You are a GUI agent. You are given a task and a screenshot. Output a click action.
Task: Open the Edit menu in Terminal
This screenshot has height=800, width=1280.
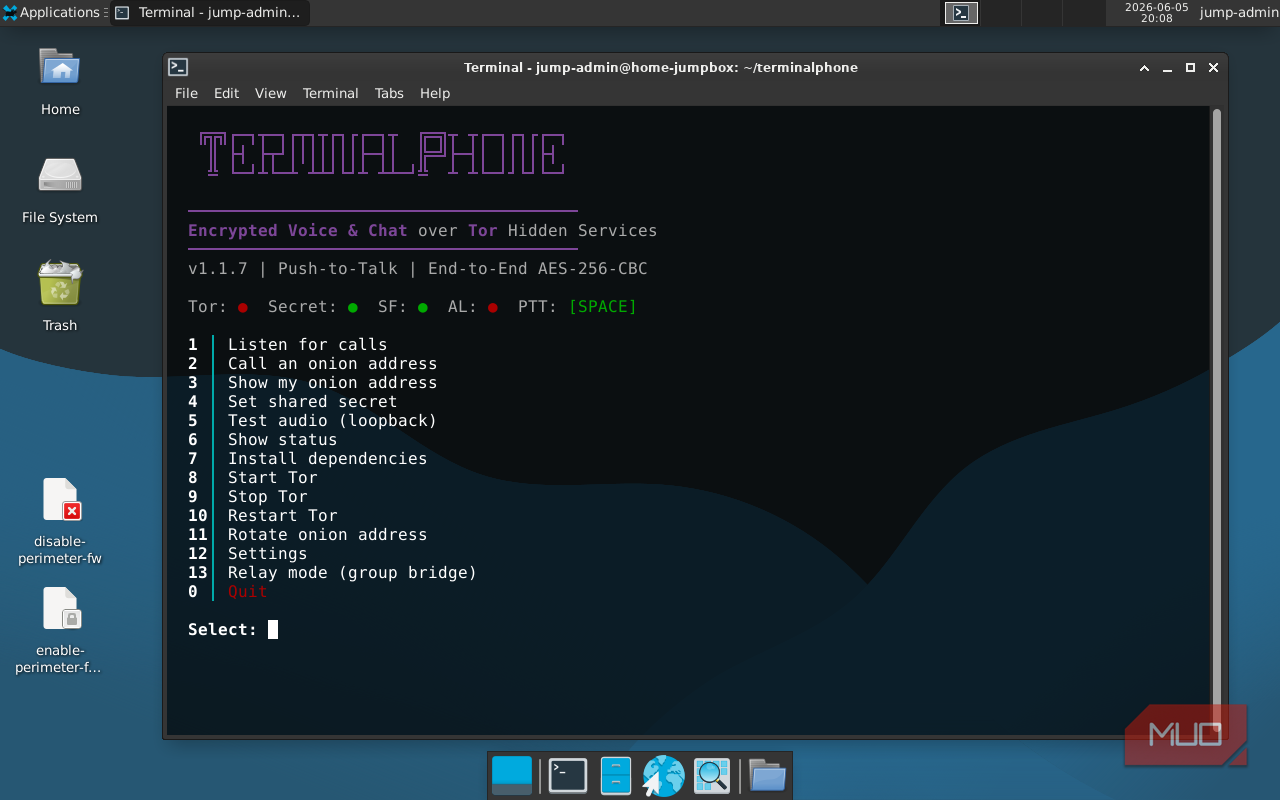pyautogui.click(x=226, y=93)
